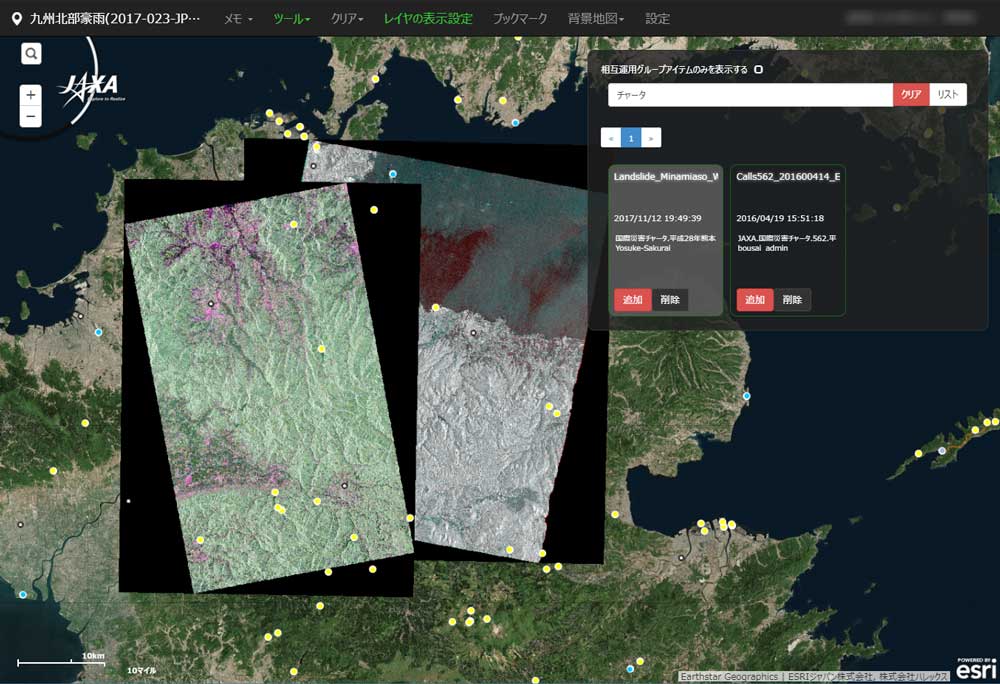Open the 背景地図 basemap dropdown
Viewport: 1000px width, 684px height.
coord(596,19)
